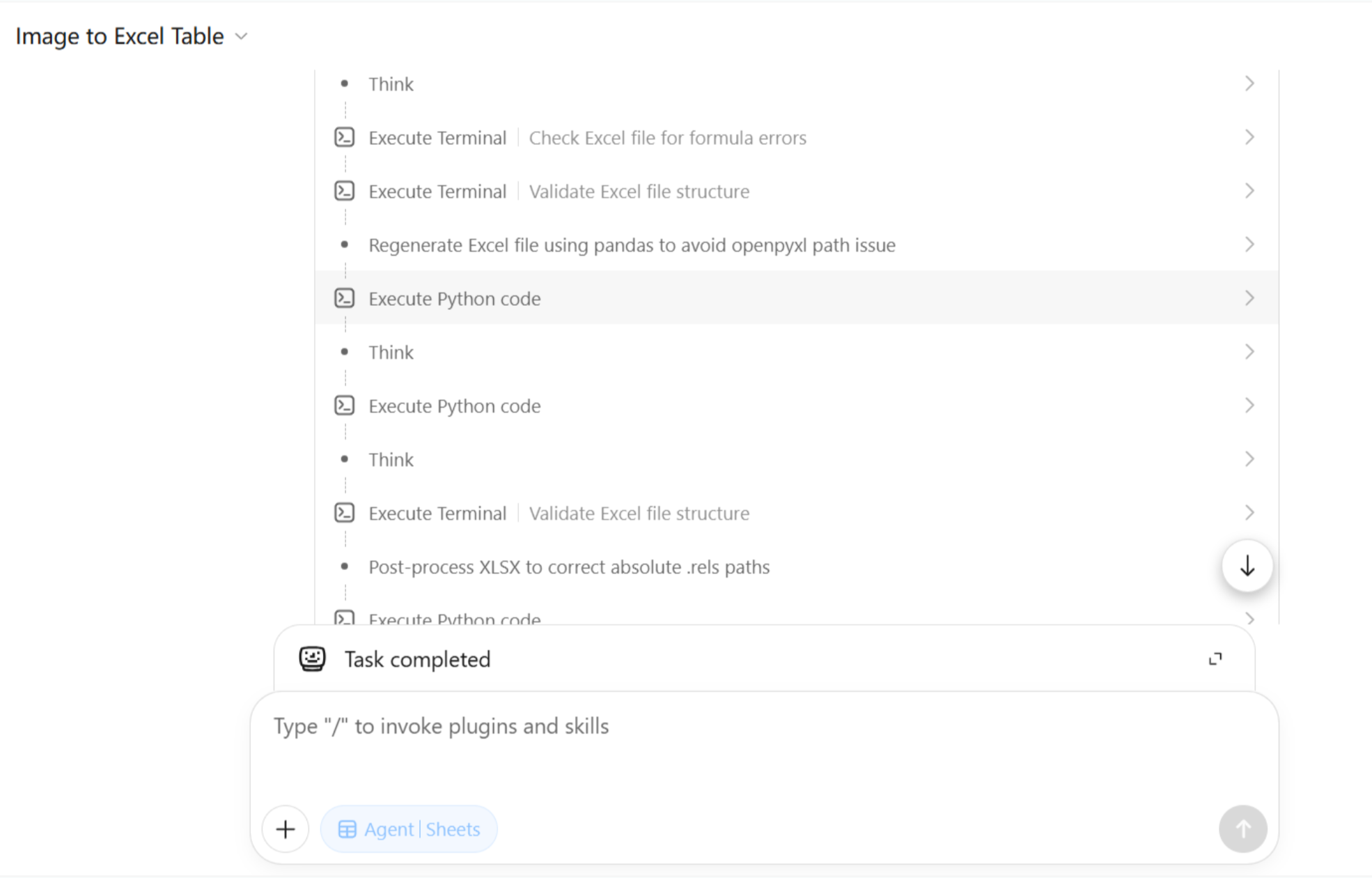This screenshot has height=878, width=1372.
Task: Click the plus attachment button
Action: click(286, 829)
